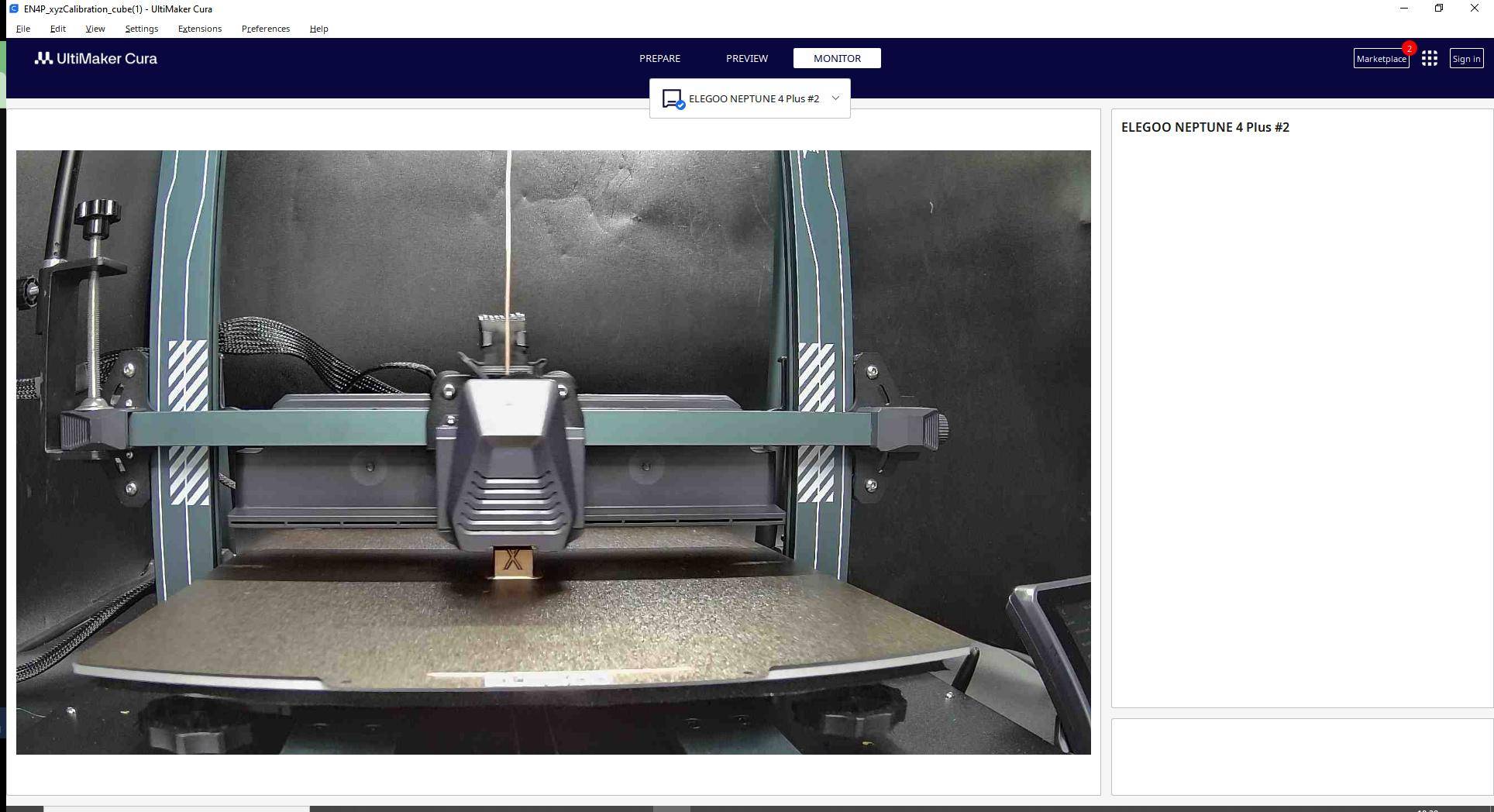The height and width of the screenshot is (812, 1494).
Task: Switch to the PREPARE stage
Action: click(660, 58)
